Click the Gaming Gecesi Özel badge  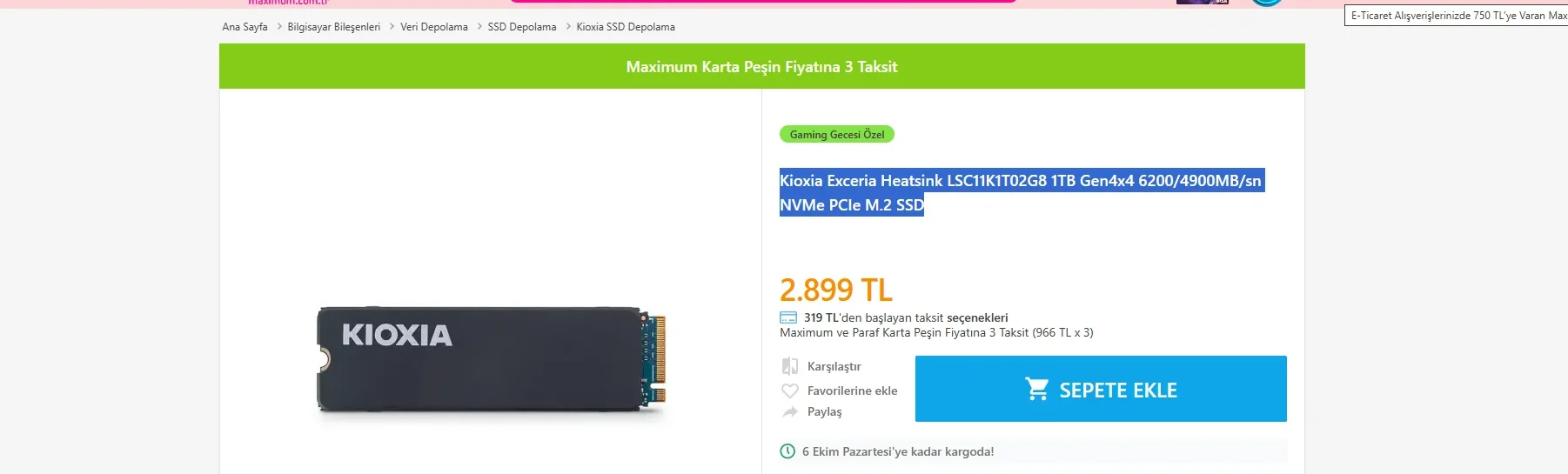coord(837,135)
